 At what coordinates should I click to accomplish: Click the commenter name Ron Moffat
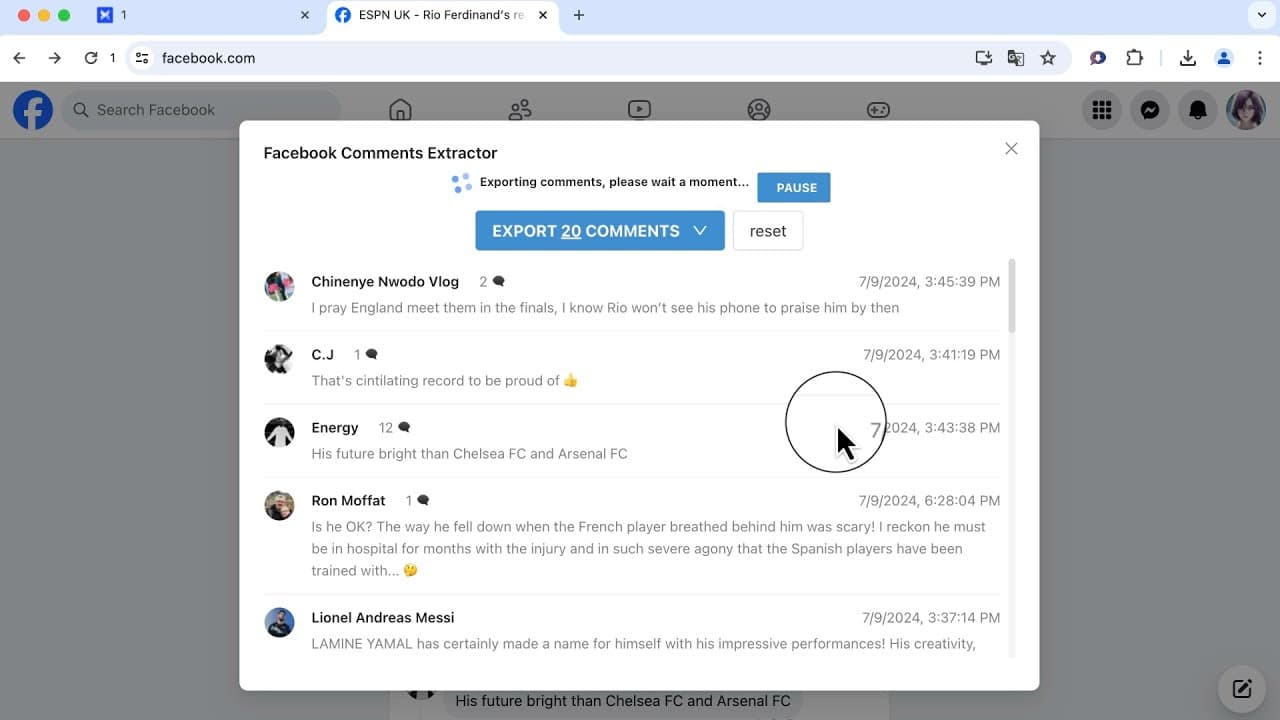[x=348, y=501]
